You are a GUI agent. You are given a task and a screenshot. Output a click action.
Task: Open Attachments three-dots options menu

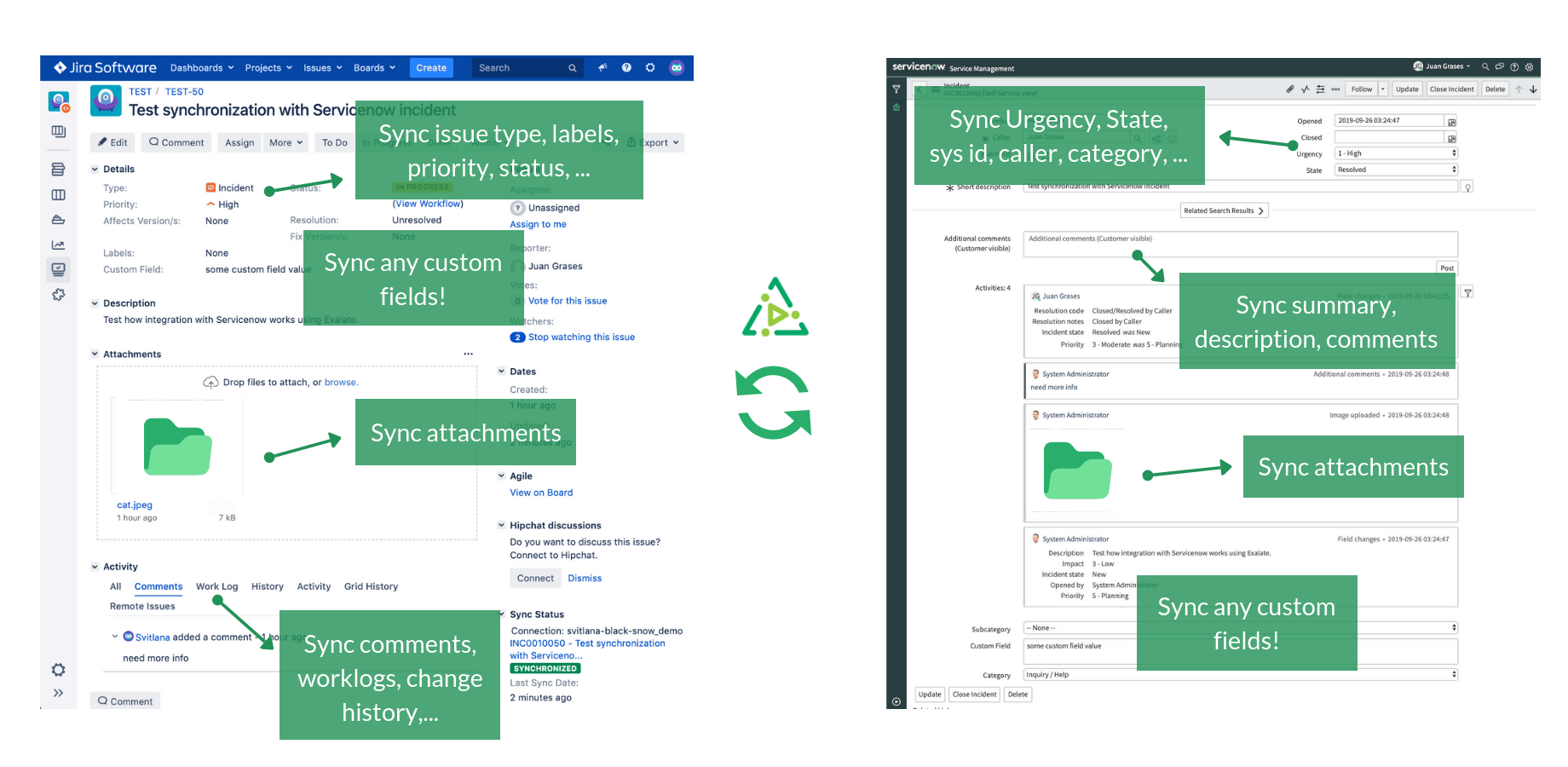468,354
